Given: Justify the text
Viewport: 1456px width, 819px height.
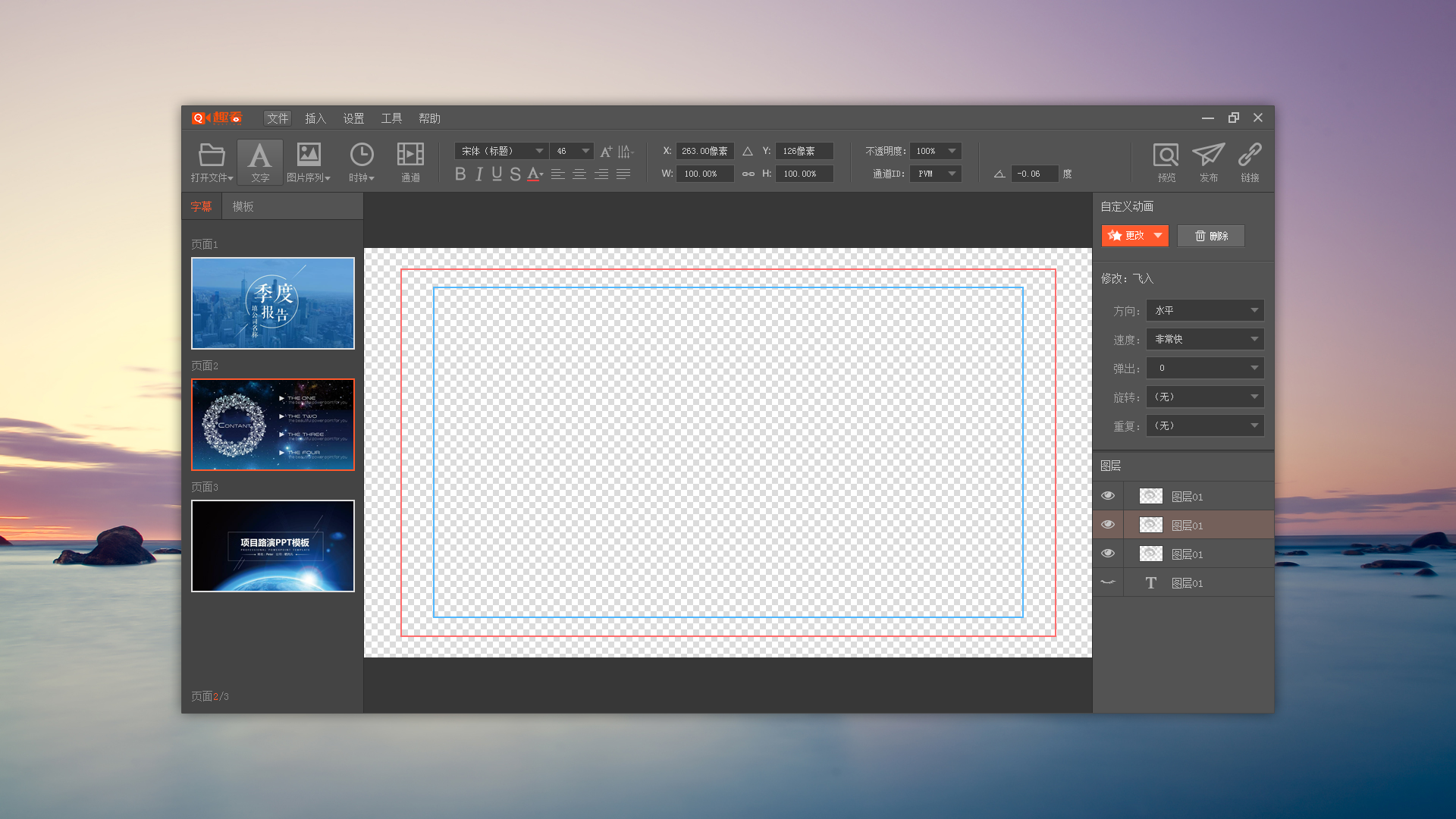Looking at the screenshot, I should 623,174.
